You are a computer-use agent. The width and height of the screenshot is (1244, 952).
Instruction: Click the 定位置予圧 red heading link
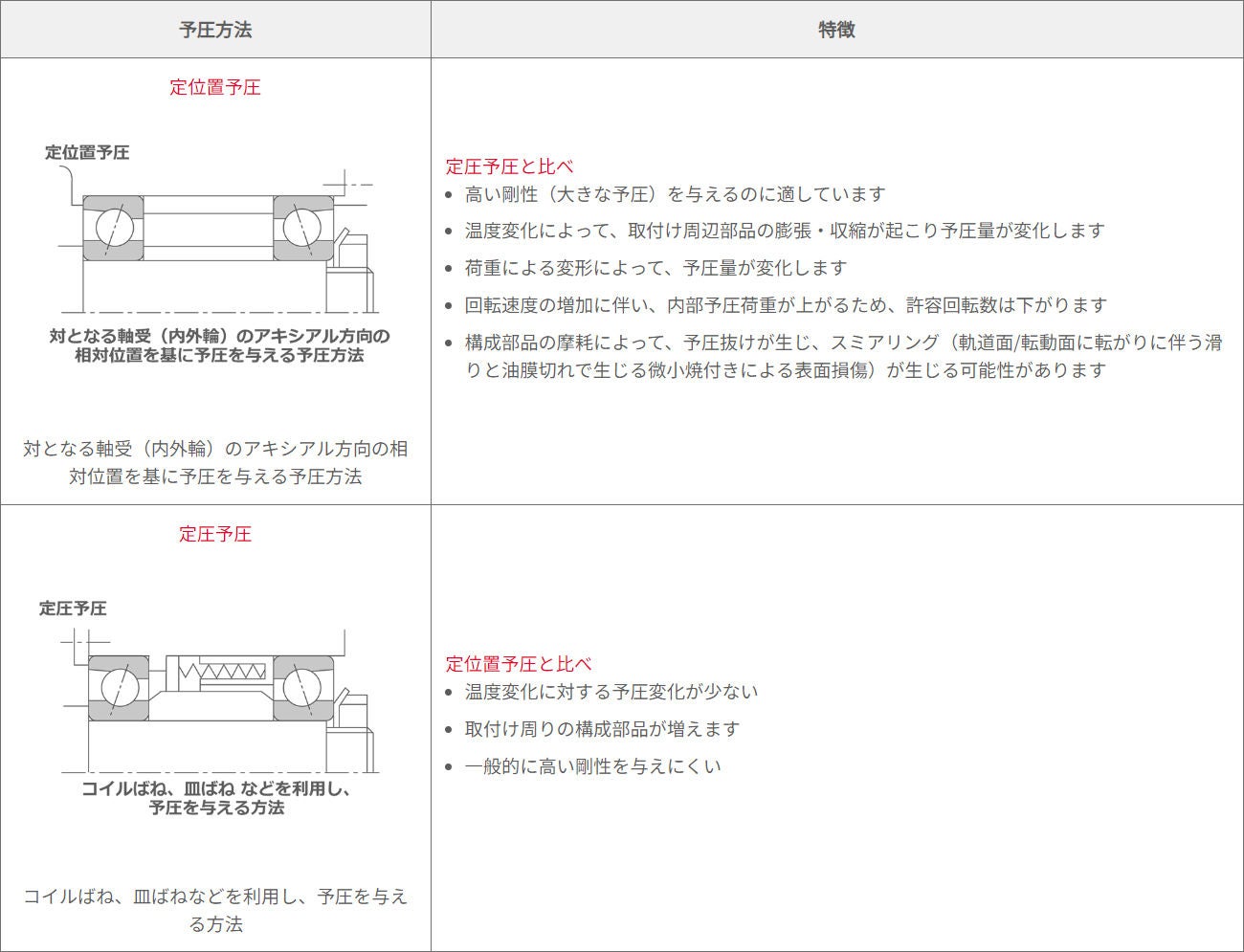click(x=214, y=86)
